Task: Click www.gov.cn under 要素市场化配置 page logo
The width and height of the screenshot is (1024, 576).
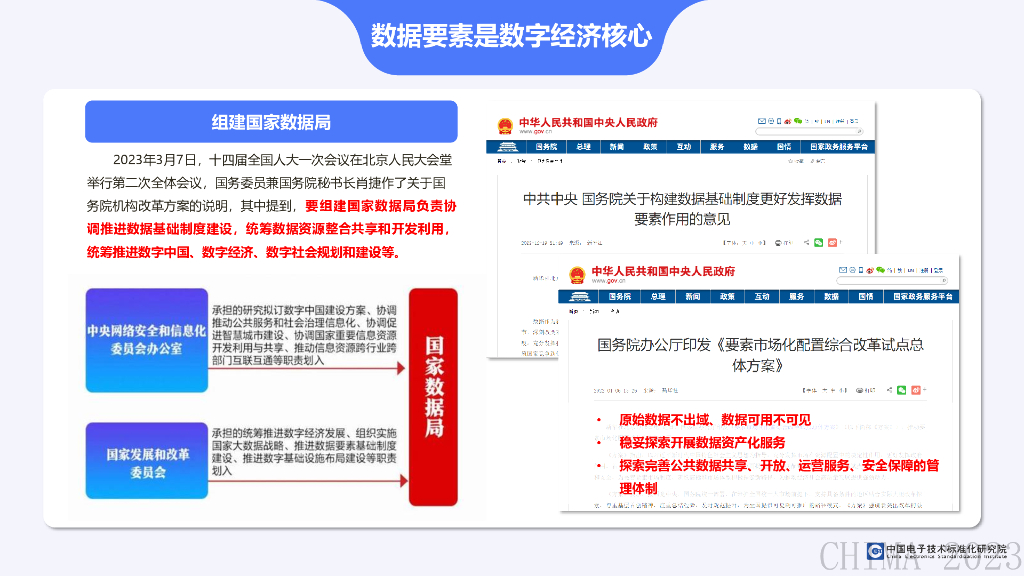Action: point(608,281)
